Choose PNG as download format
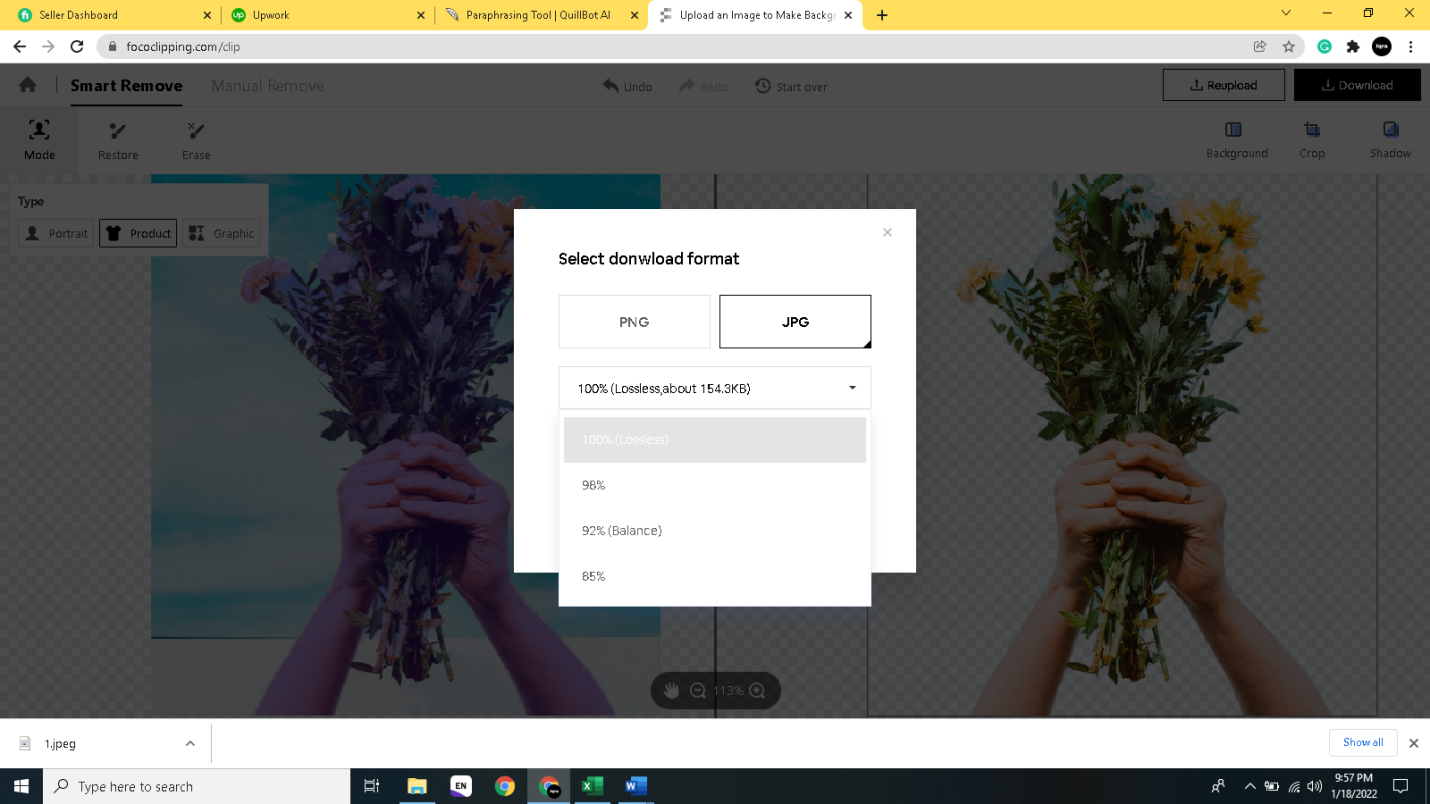Image resolution: width=1430 pixels, height=804 pixels. tap(634, 322)
